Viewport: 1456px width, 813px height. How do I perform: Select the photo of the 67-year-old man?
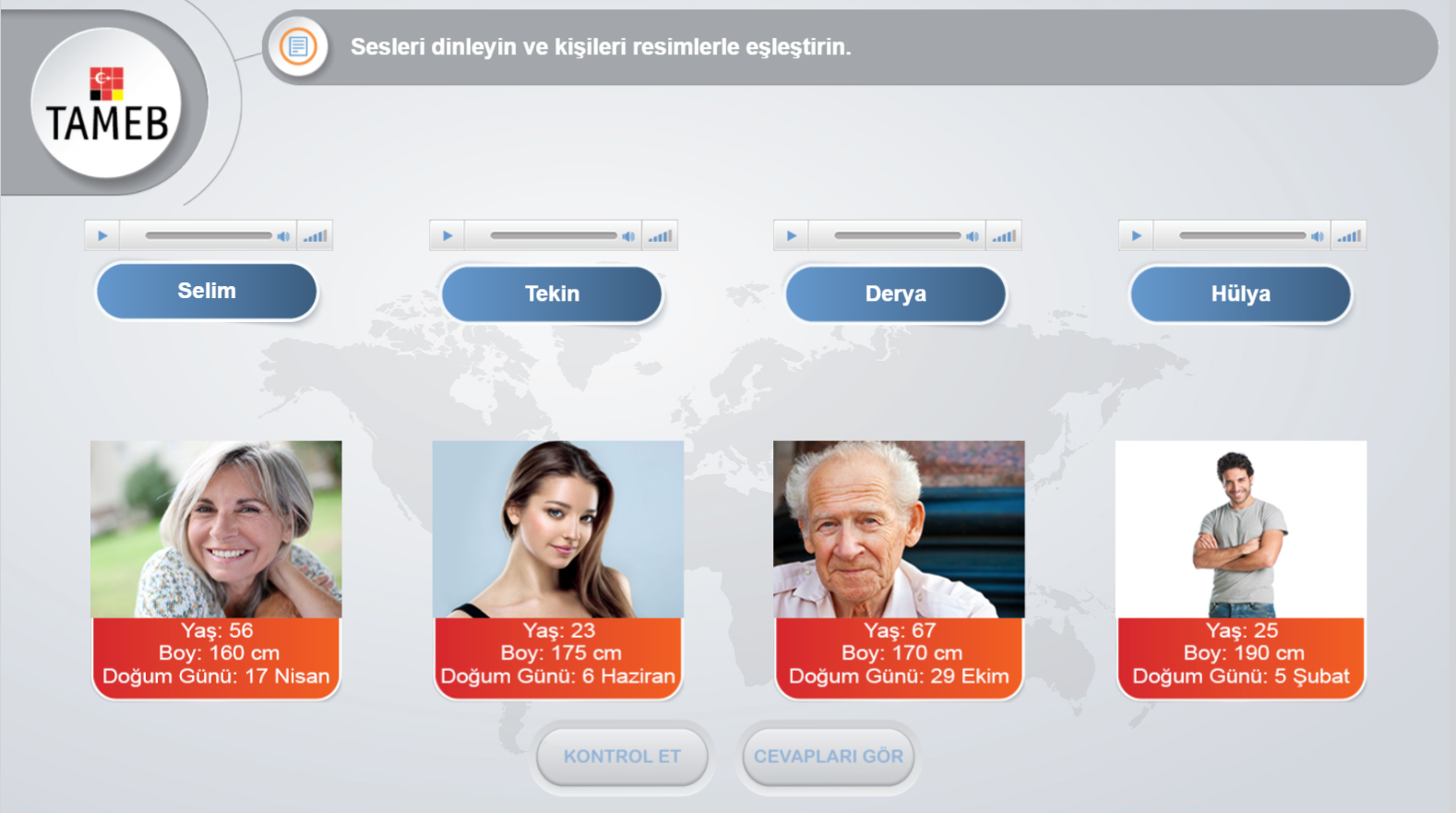(899, 530)
